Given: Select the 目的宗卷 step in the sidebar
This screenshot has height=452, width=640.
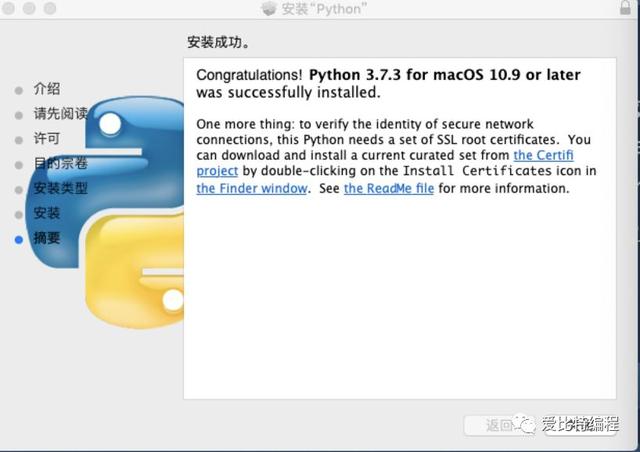Looking at the screenshot, I should point(60,163).
